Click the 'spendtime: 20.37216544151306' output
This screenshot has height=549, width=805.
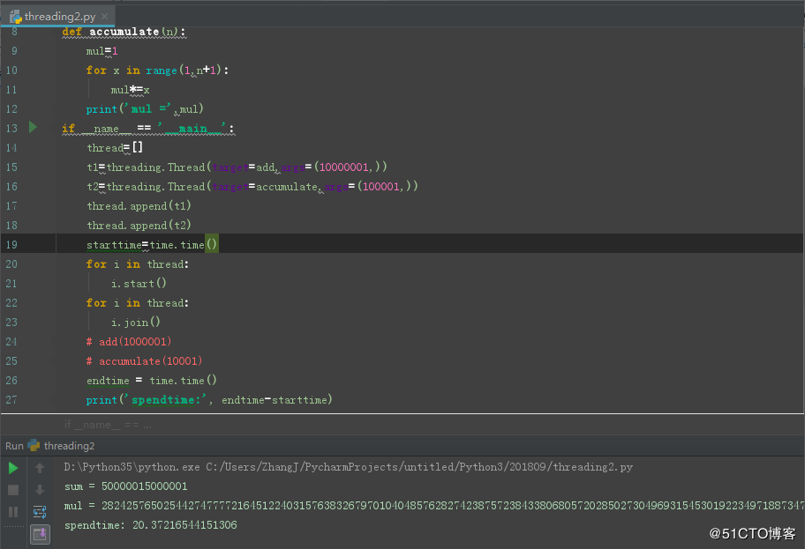point(151,525)
